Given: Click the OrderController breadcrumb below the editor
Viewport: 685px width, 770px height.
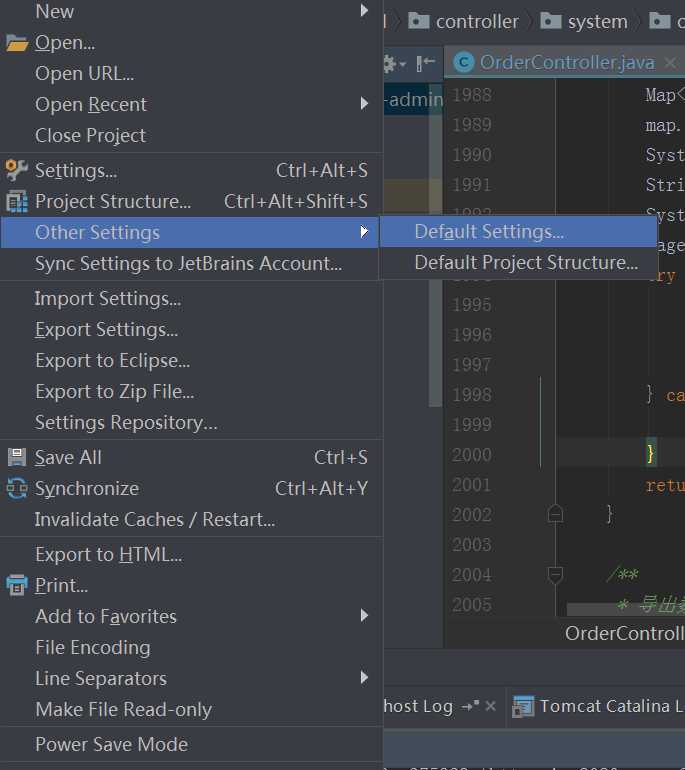Looking at the screenshot, I should [625, 633].
